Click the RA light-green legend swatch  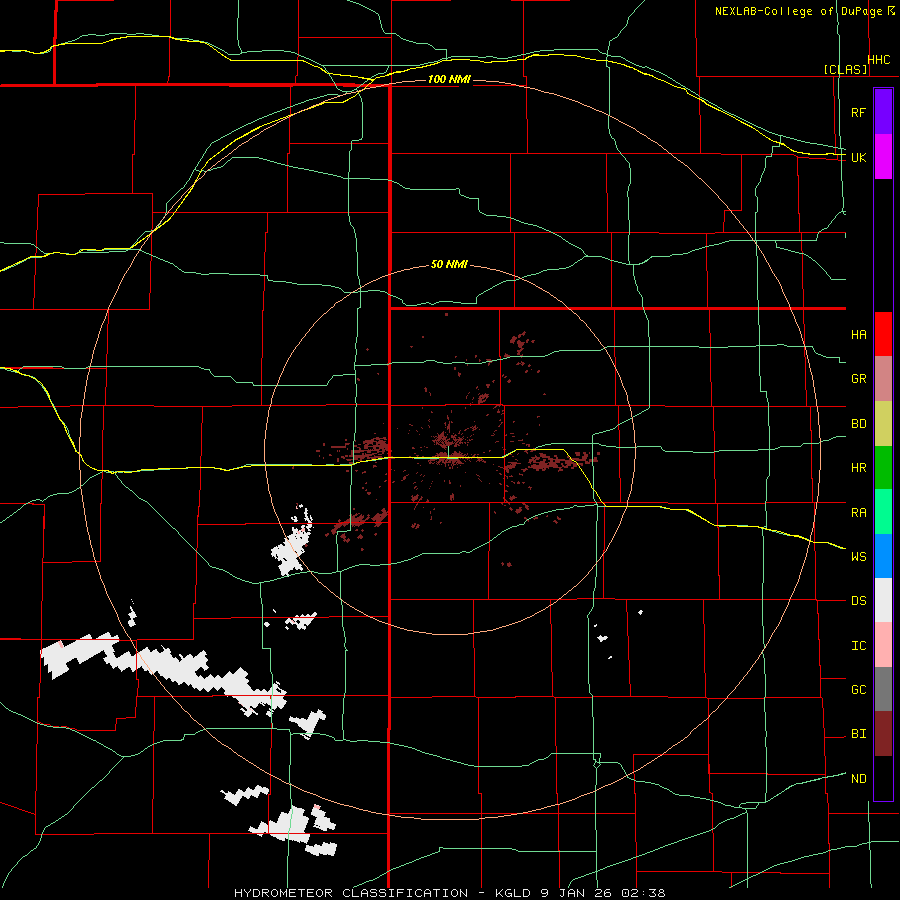click(883, 512)
